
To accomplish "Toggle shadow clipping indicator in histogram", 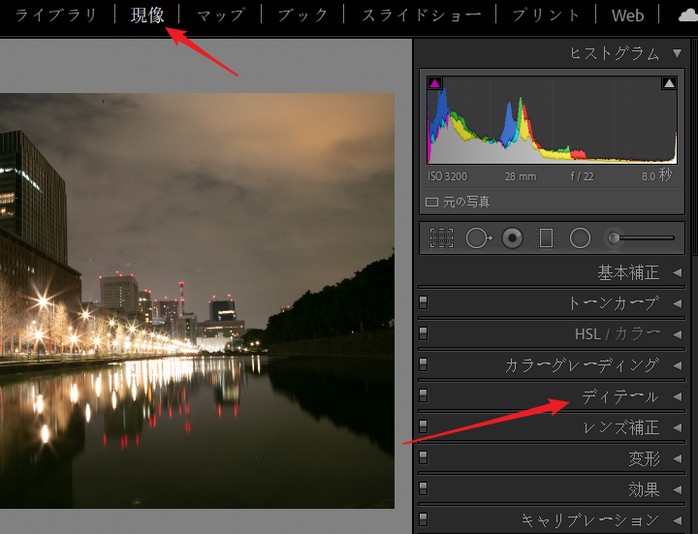I will pos(435,84).
